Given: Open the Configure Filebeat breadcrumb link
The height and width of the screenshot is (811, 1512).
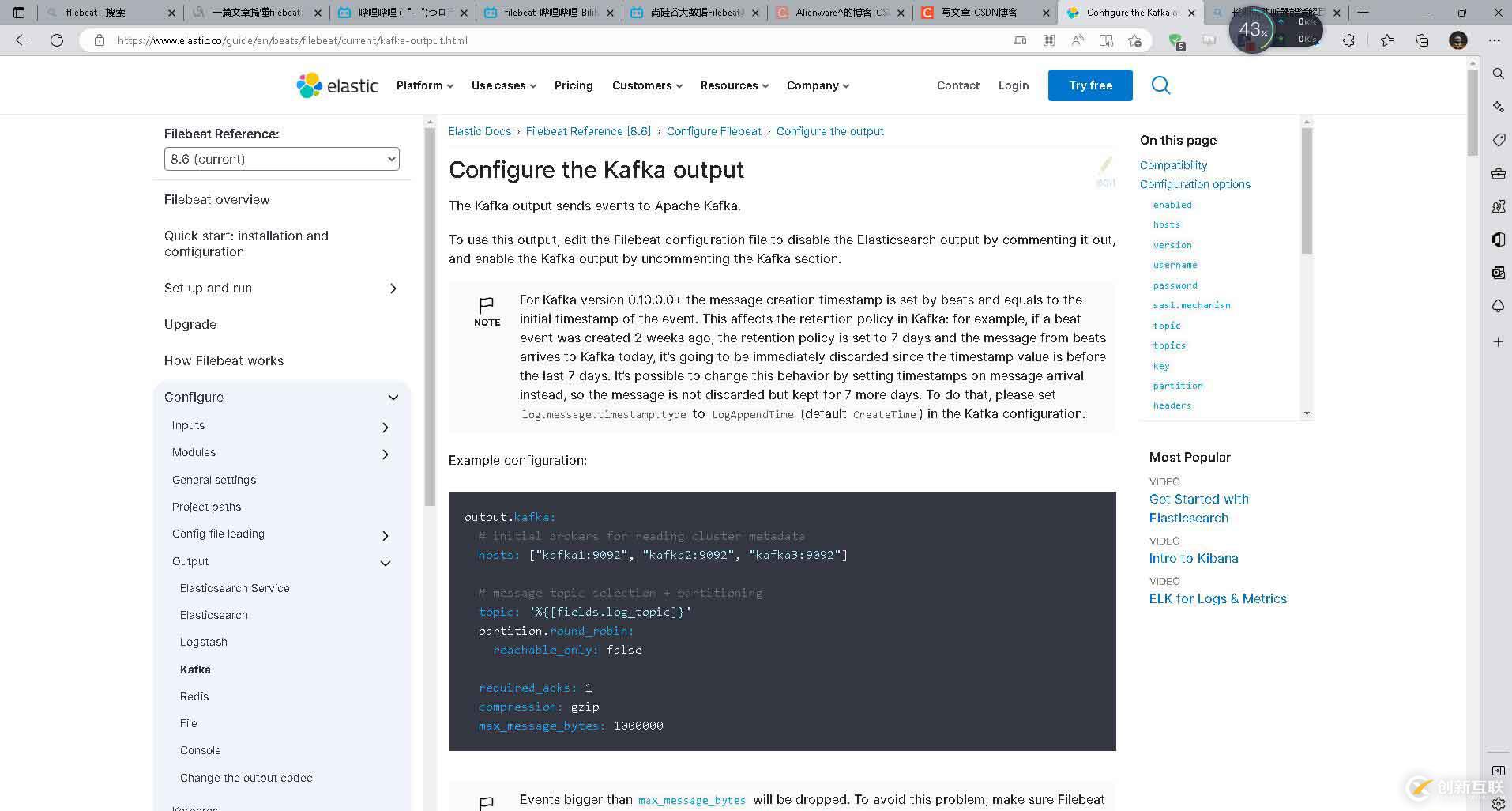Looking at the screenshot, I should [x=713, y=131].
